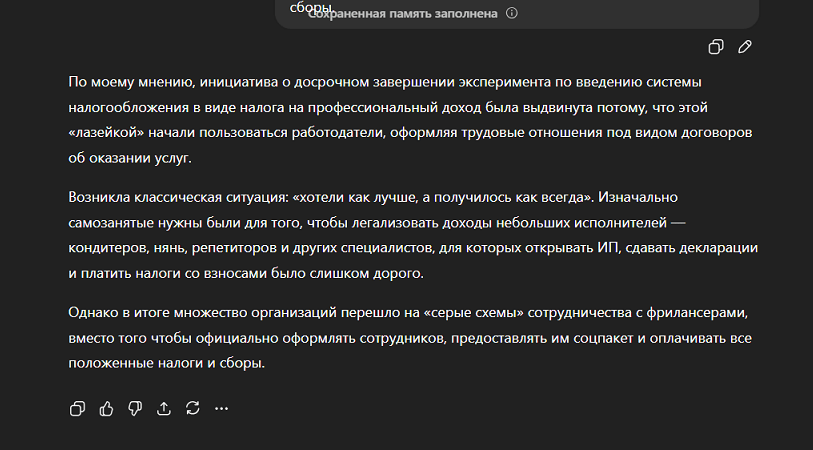Click the thumbs down icon
813x450 pixels.
click(x=135, y=408)
